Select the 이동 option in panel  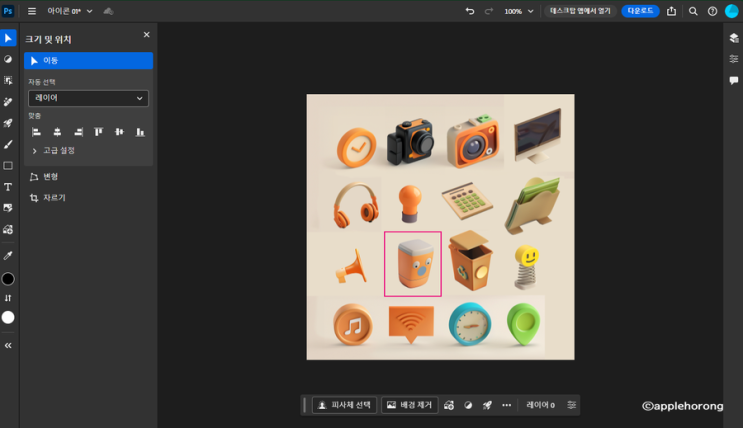coord(89,61)
